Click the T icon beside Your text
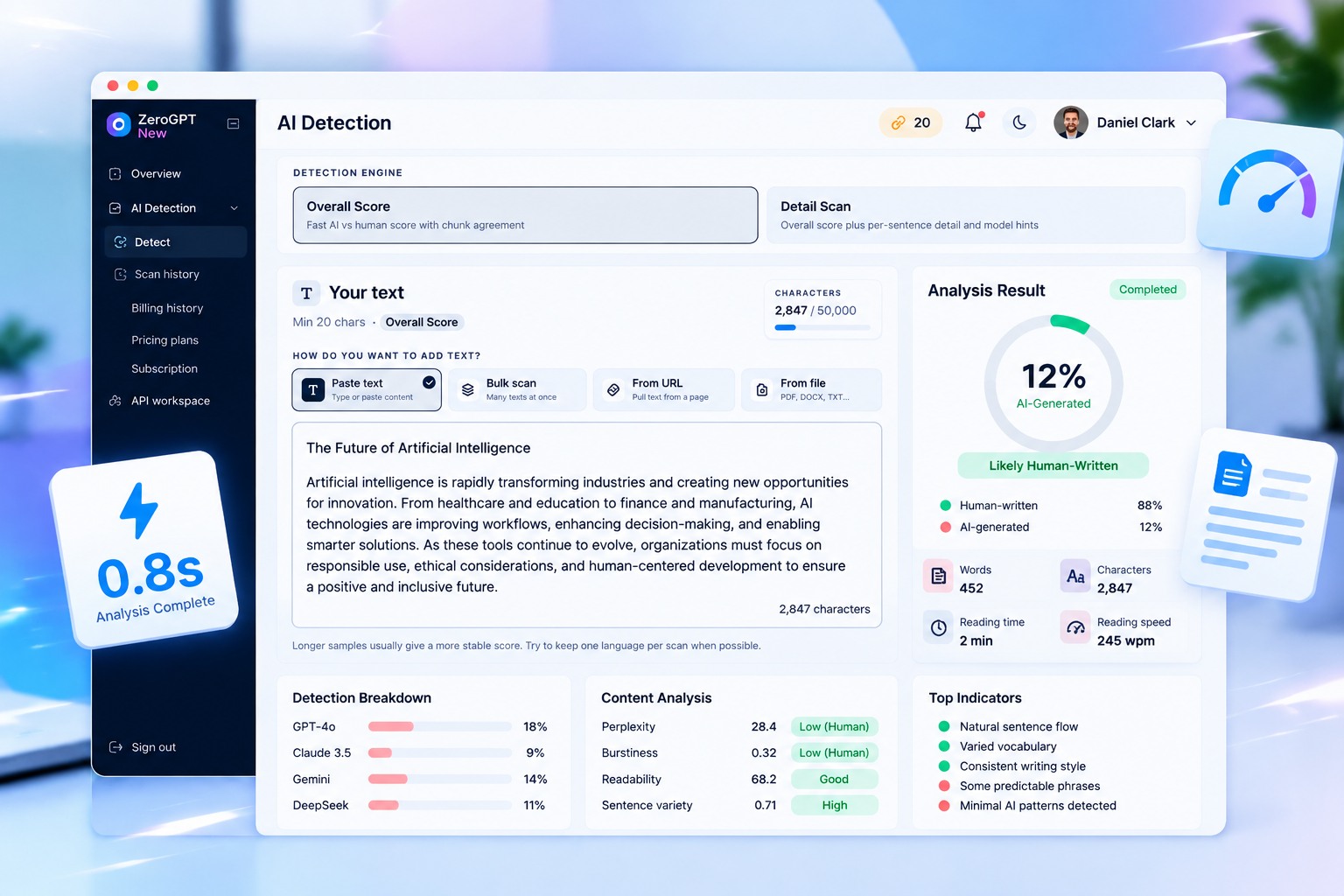The width and height of the screenshot is (1344, 896). 306,293
